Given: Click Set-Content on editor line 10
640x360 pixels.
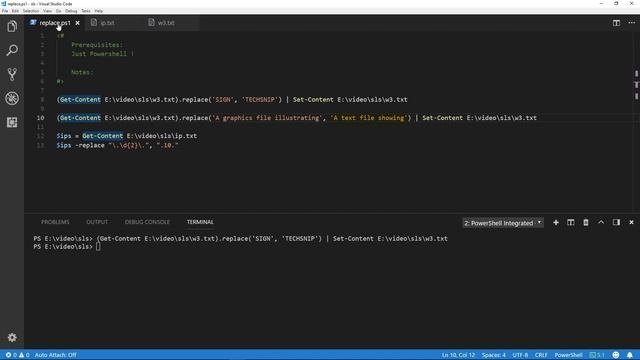Looking at the screenshot, I should (x=442, y=118).
